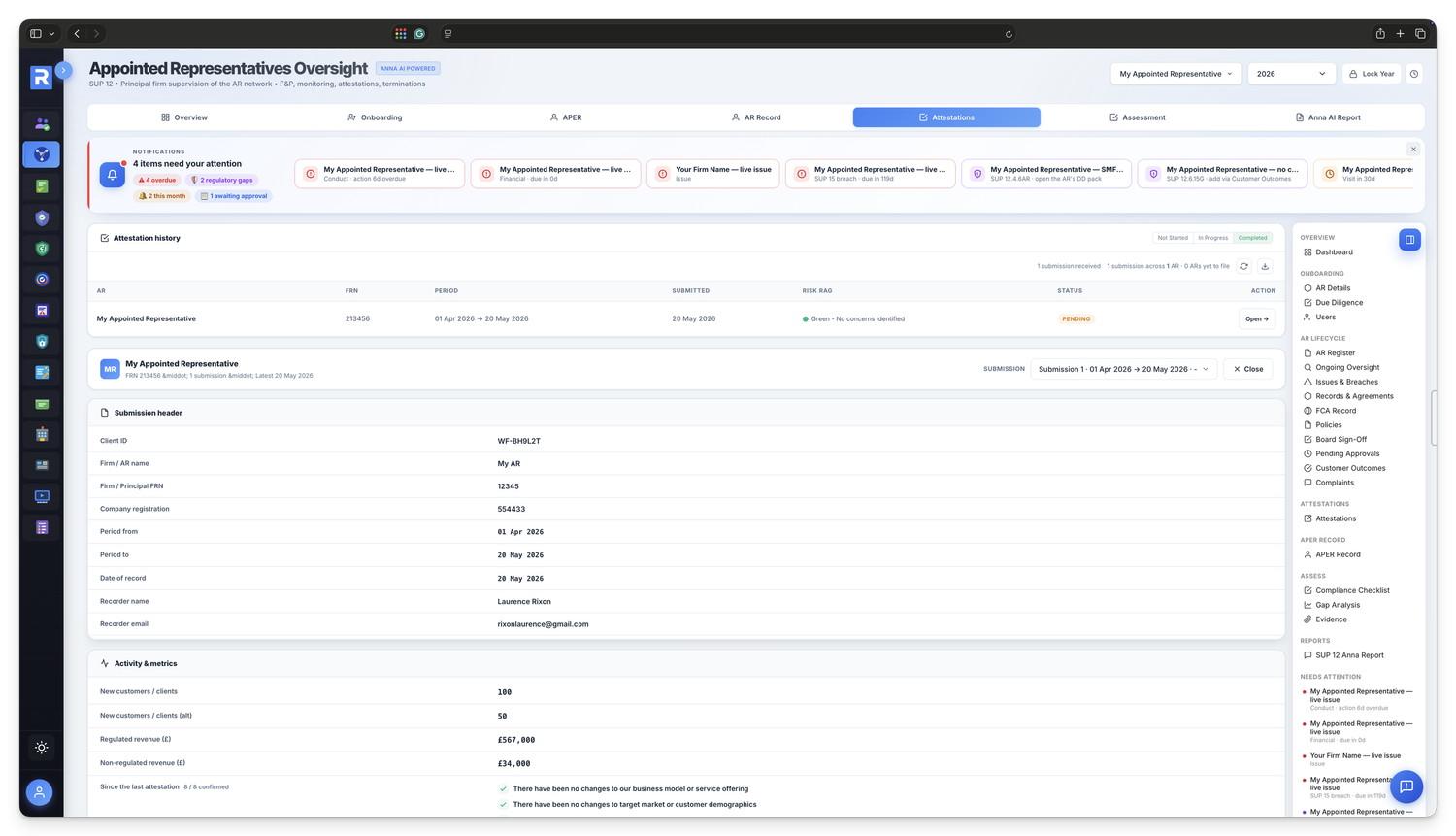Viewport: 1456px width, 836px height.
Task: Close the submission detail panel
Action: pos(1248,369)
